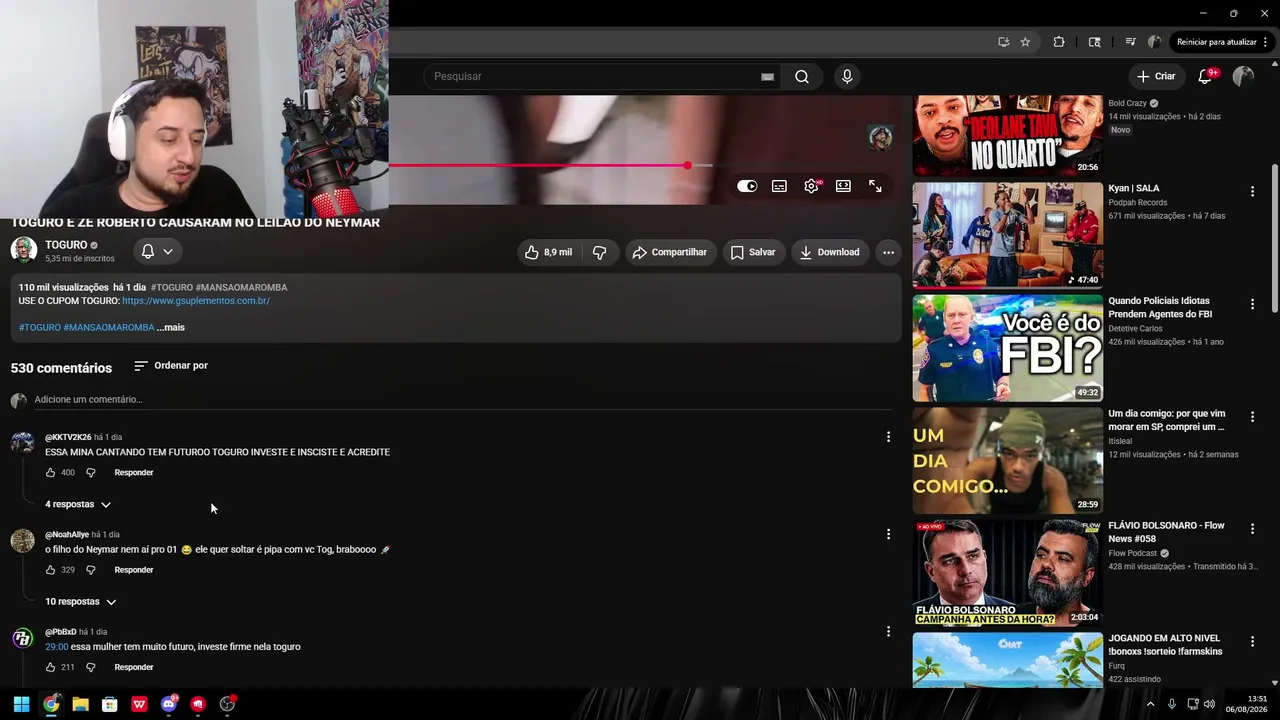
Task: Open Discord from the taskbar
Action: [169, 704]
